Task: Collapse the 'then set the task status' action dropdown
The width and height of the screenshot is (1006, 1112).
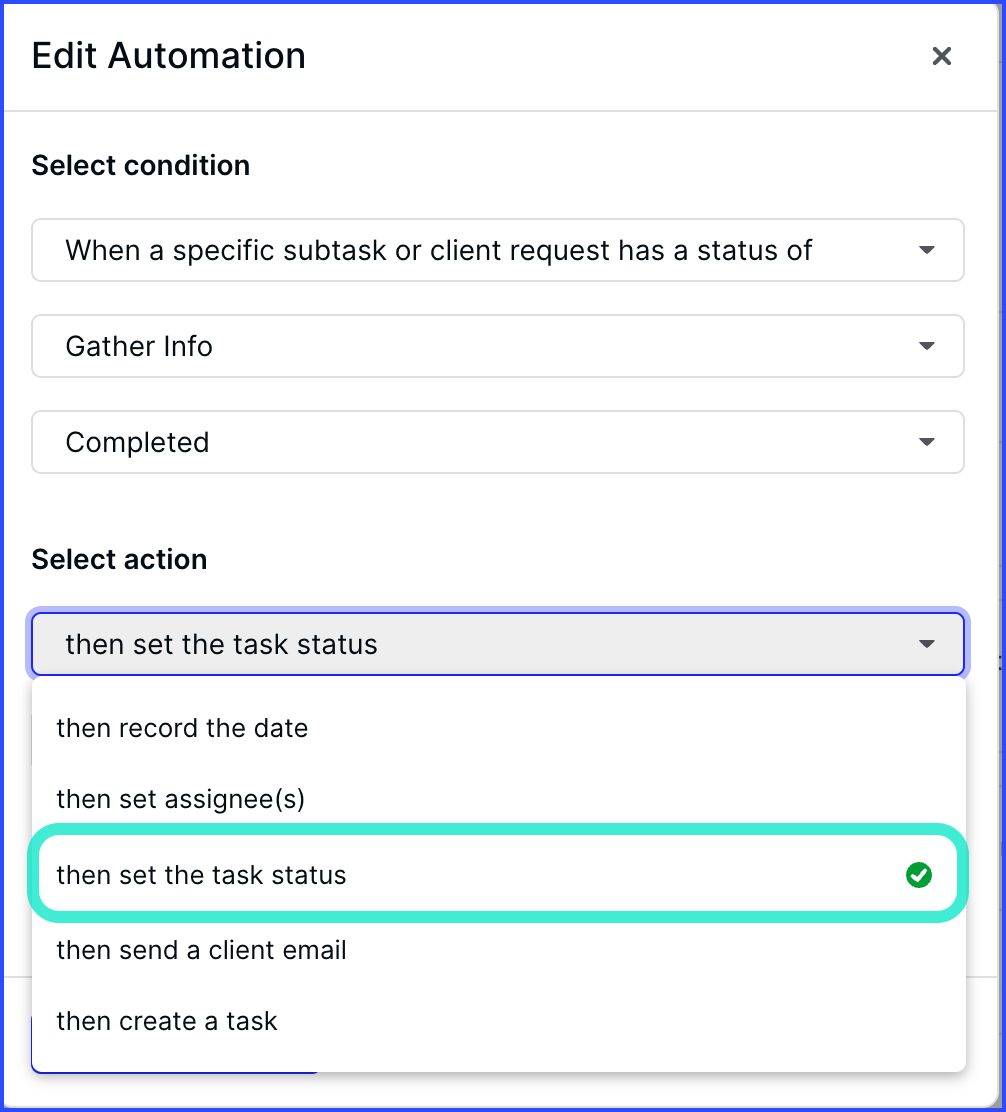Action: [498, 644]
